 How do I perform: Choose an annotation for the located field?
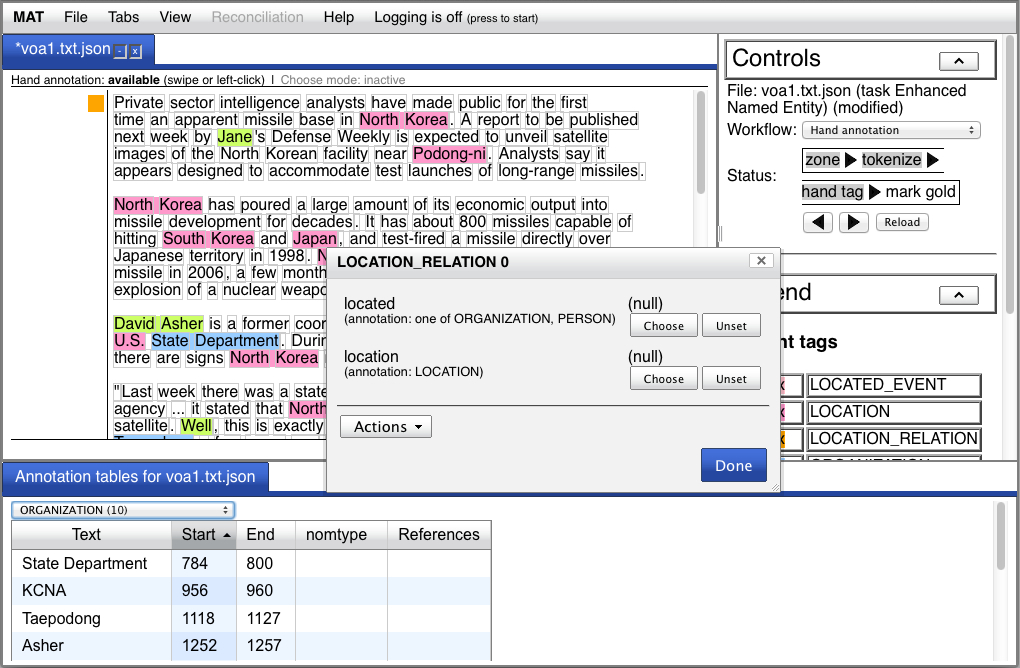click(663, 326)
